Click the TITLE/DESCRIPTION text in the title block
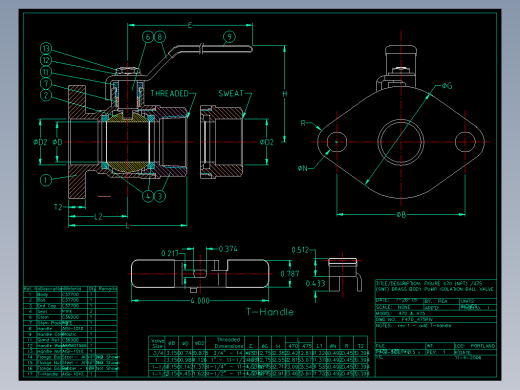 coord(436,286)
